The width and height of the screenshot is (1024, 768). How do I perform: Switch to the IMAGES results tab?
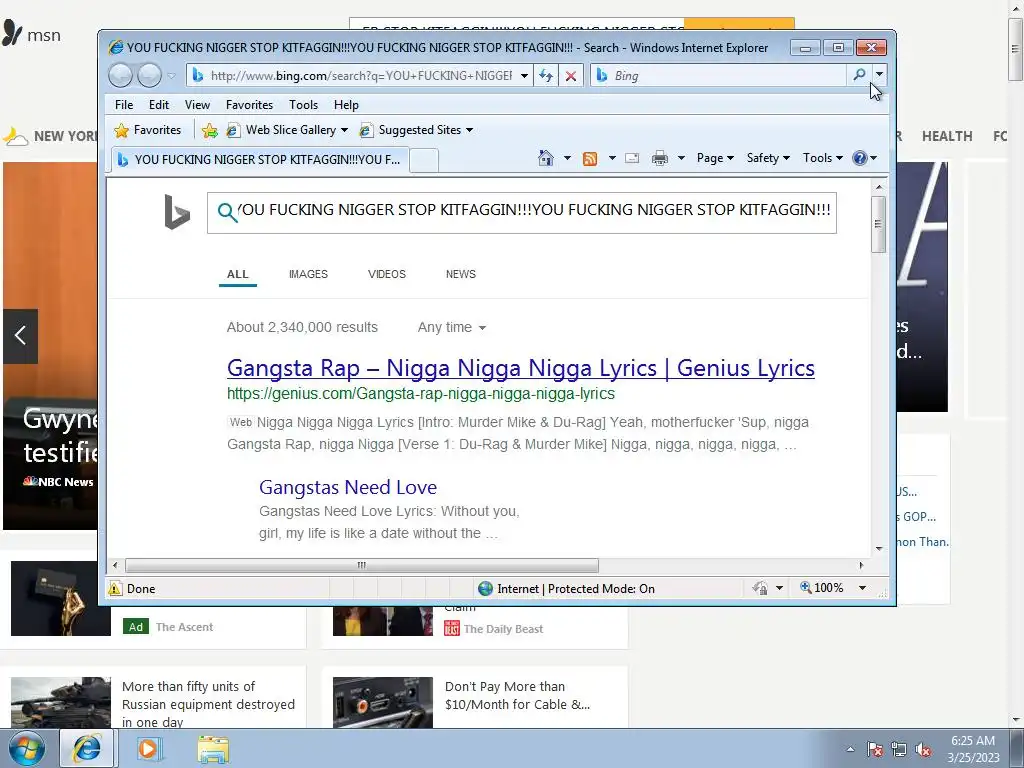[308, 274]
